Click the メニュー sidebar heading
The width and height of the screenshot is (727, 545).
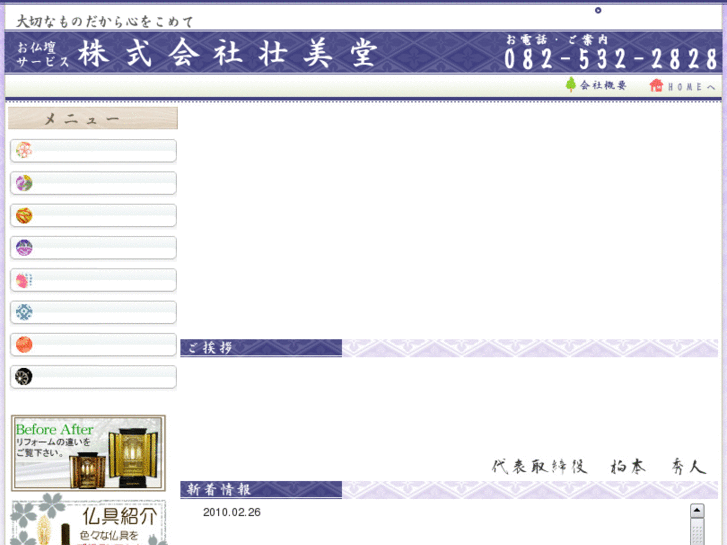[x=93, y=118]
